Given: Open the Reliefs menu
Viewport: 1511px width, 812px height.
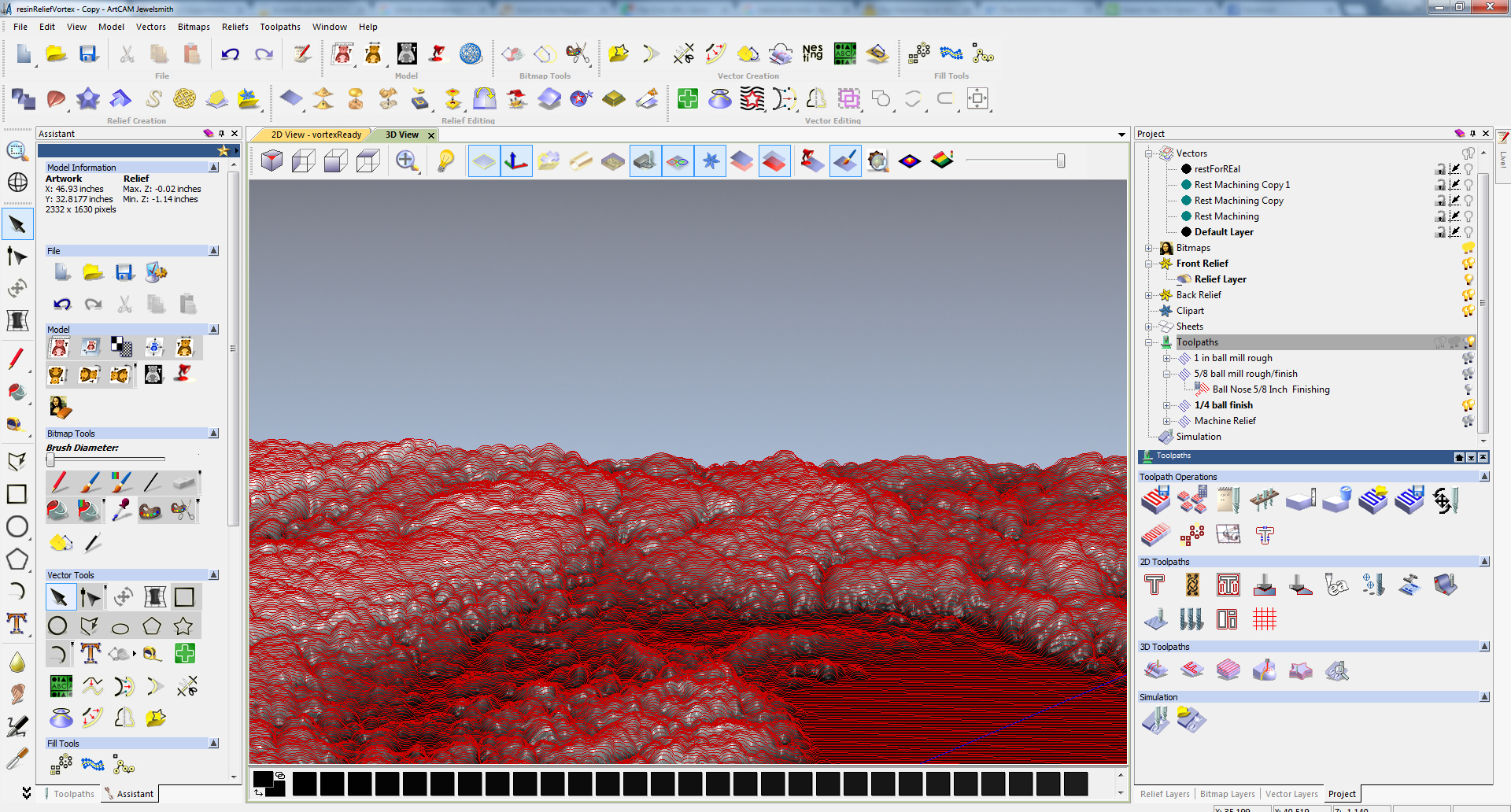Looking at the screenshot, I should click(x=235, y=27).
